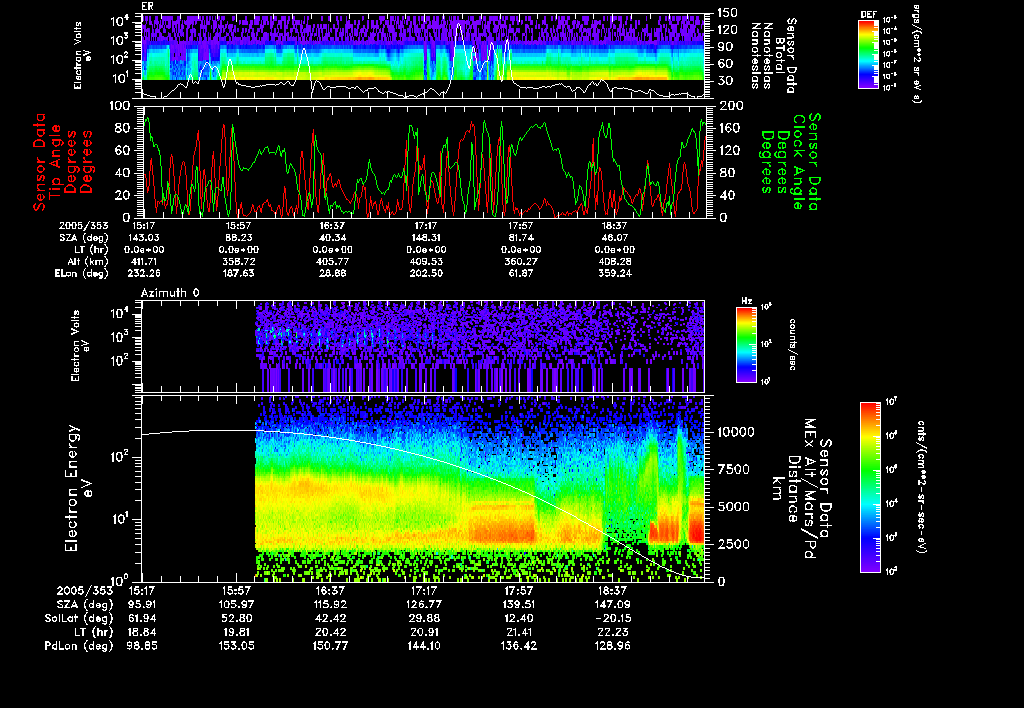Click the SolLat value '52.80'

236,618
